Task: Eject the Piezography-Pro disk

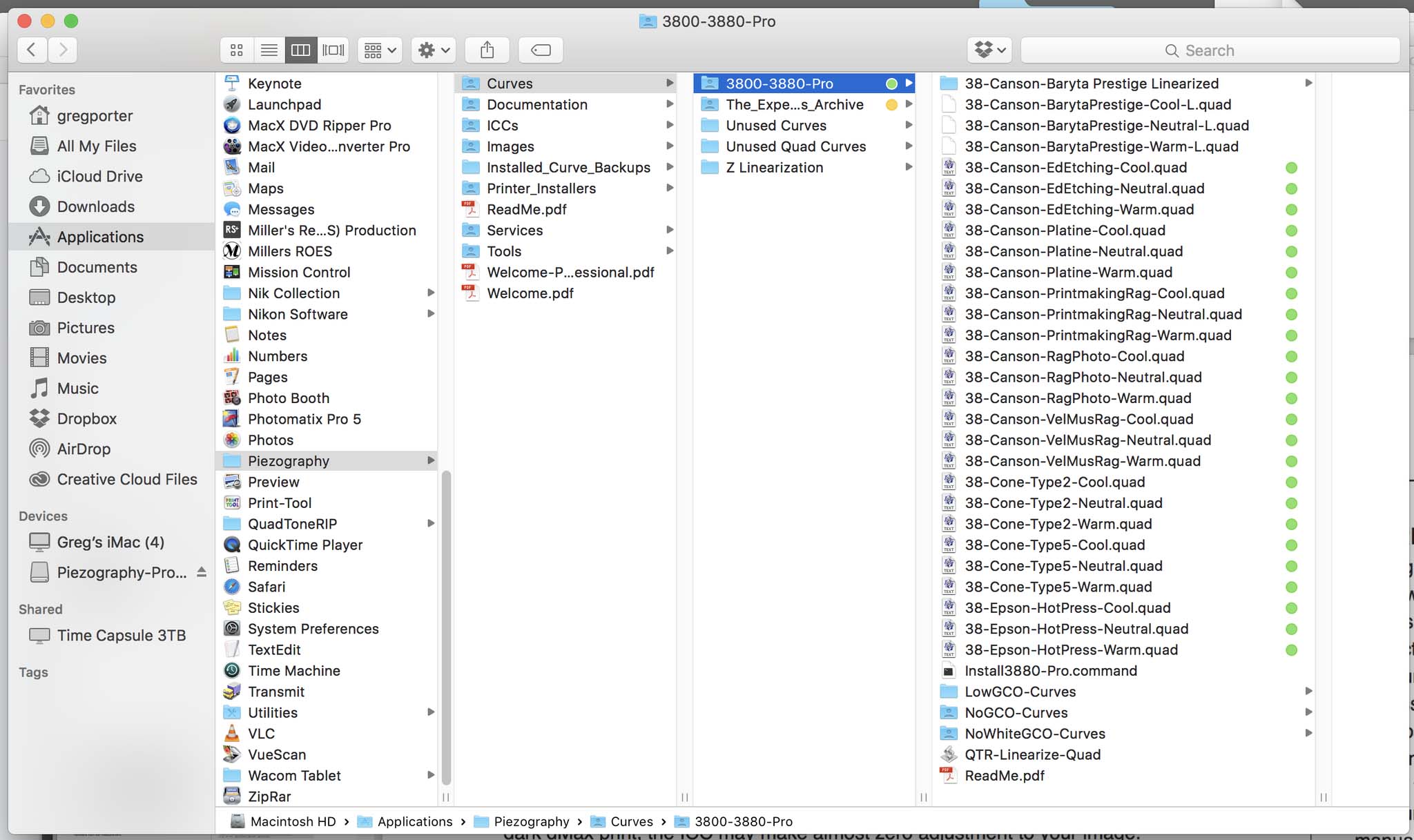Action: click(202, 572)
